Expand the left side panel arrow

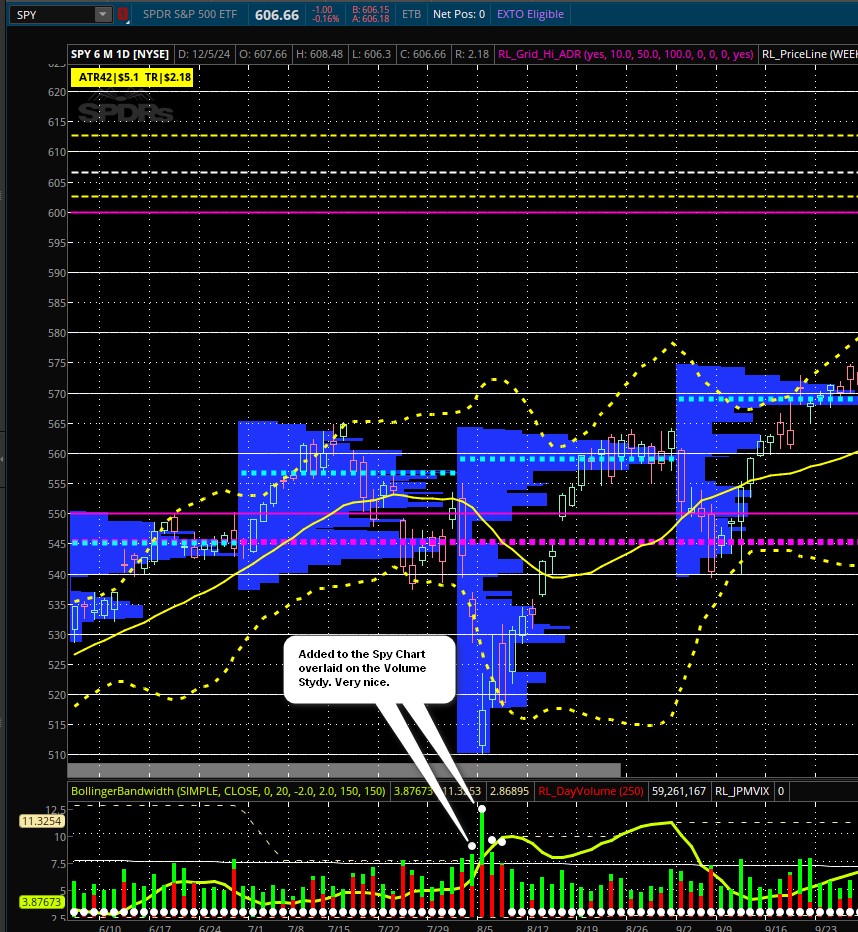[x=3, y=458]
